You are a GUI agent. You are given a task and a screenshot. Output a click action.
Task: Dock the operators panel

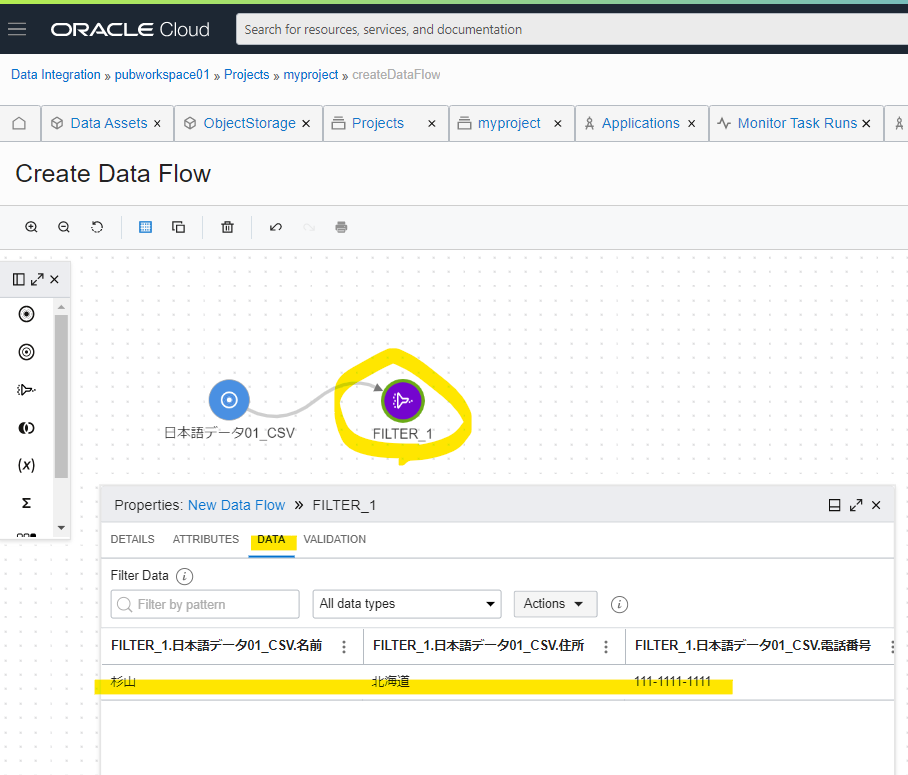[19, 279]
